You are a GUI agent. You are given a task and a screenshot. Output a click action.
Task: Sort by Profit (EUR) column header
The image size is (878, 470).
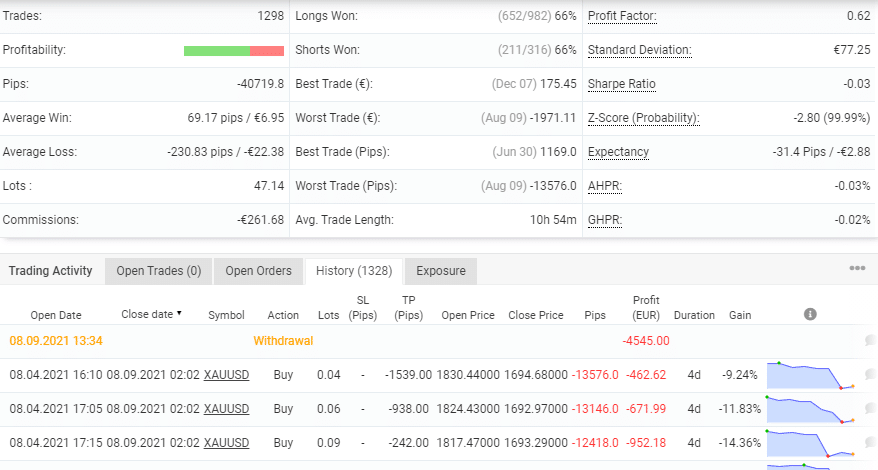[x=646, y=308]
